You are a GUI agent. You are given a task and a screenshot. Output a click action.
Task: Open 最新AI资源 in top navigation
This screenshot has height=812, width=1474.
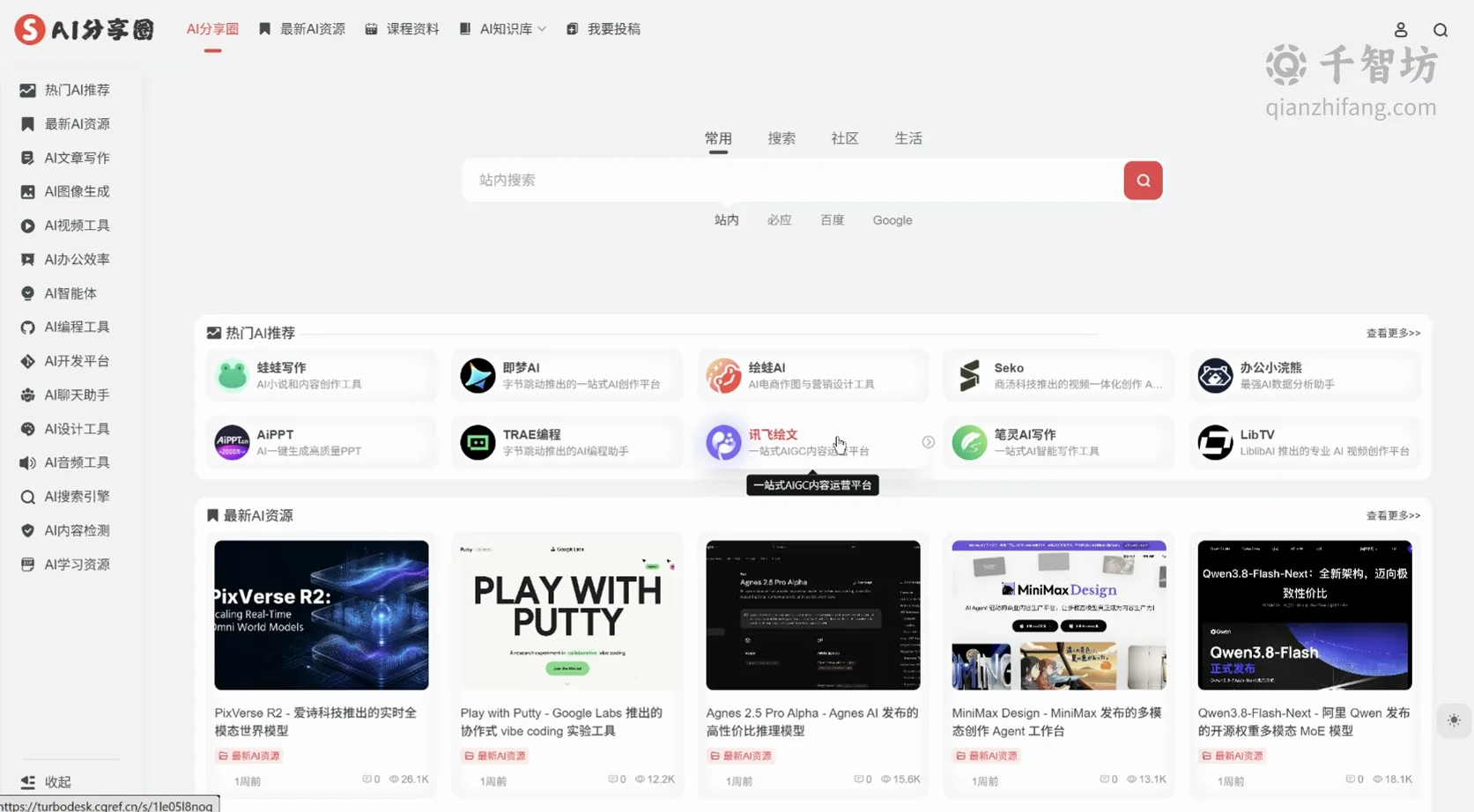pyautogui.click(x=302, y=29)
